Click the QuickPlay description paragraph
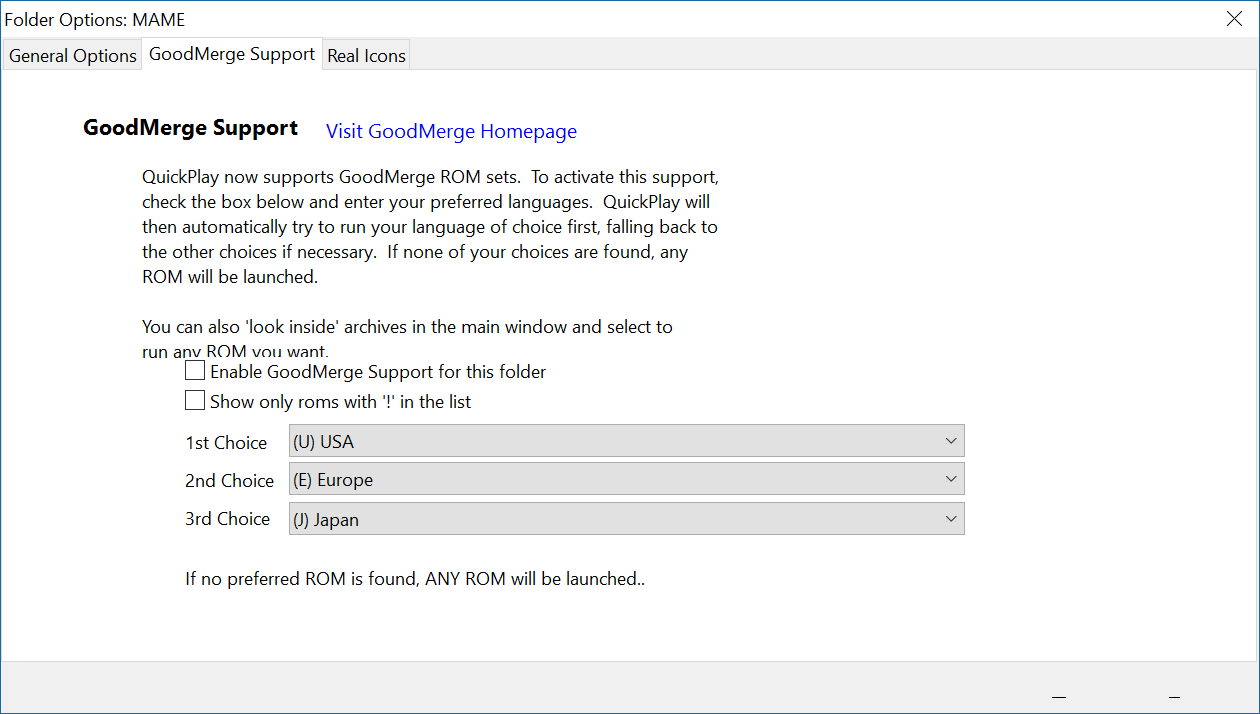Viewport: 1260px width, 714px height. point(430,227)
